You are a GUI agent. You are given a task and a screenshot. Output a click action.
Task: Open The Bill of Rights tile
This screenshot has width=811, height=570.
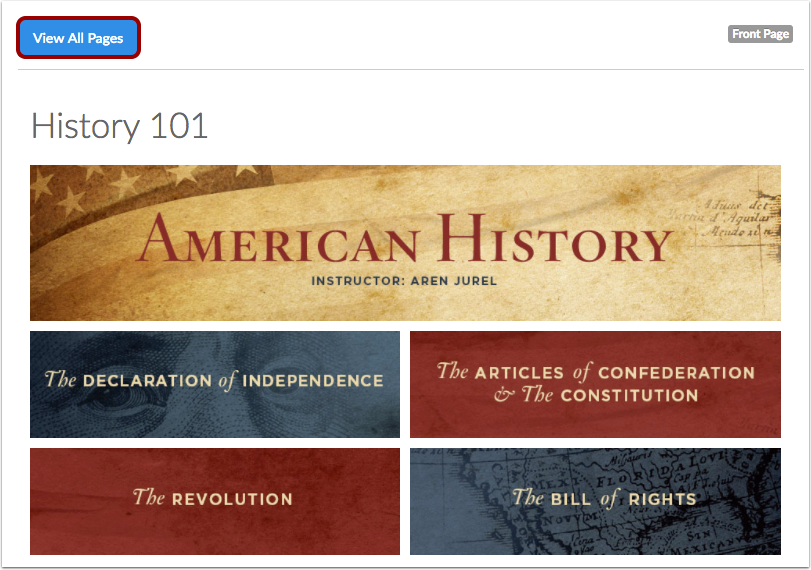click(x=595, y=501)
